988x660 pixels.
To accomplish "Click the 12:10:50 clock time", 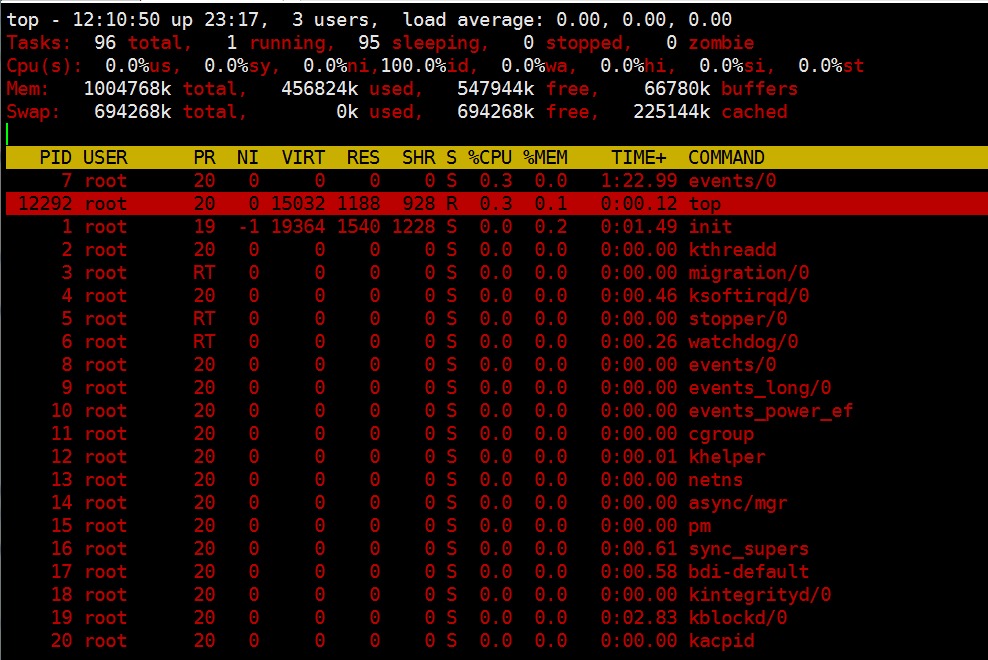I will click(x=116, y=20).
